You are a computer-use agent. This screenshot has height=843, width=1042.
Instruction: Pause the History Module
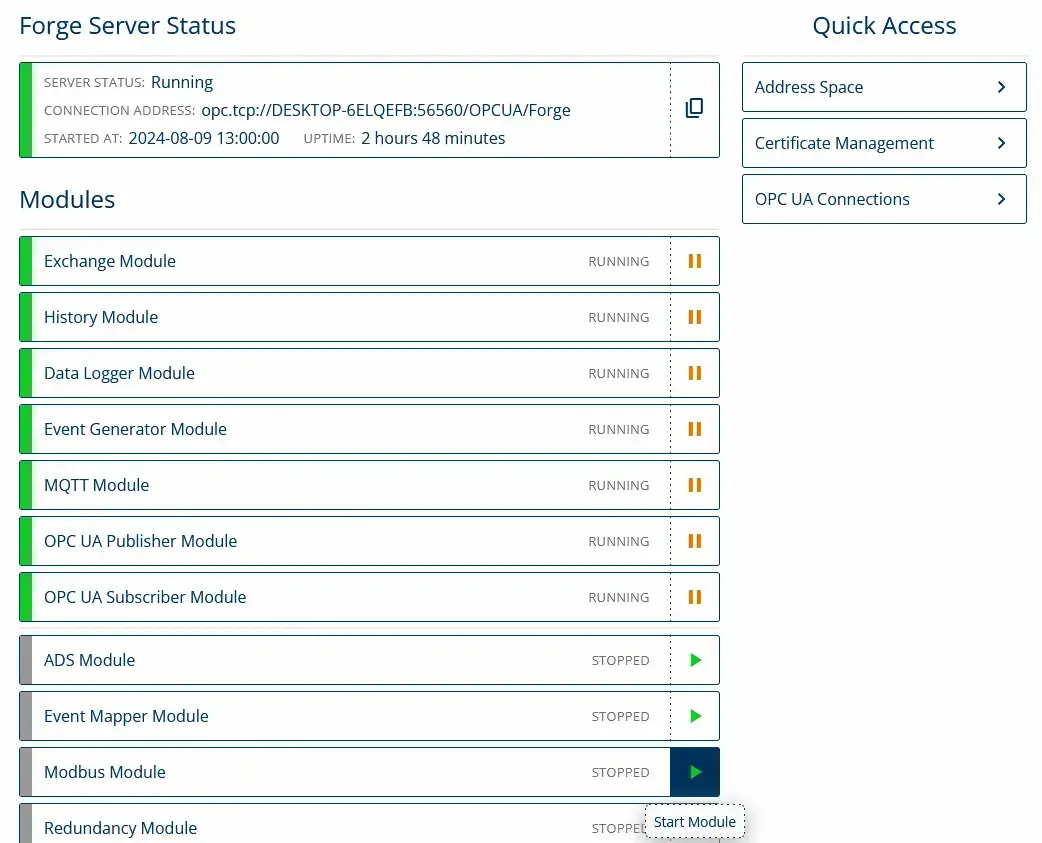click(x=694, y=317)
